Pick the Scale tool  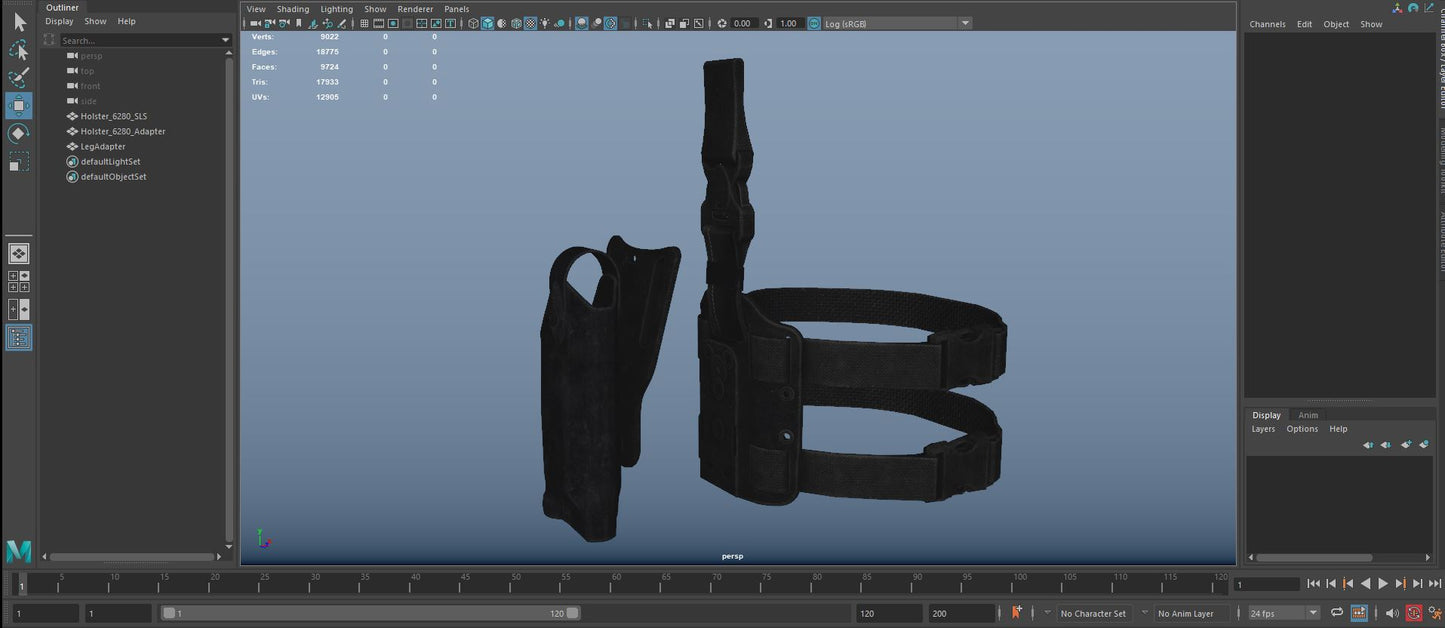(18, 162)
